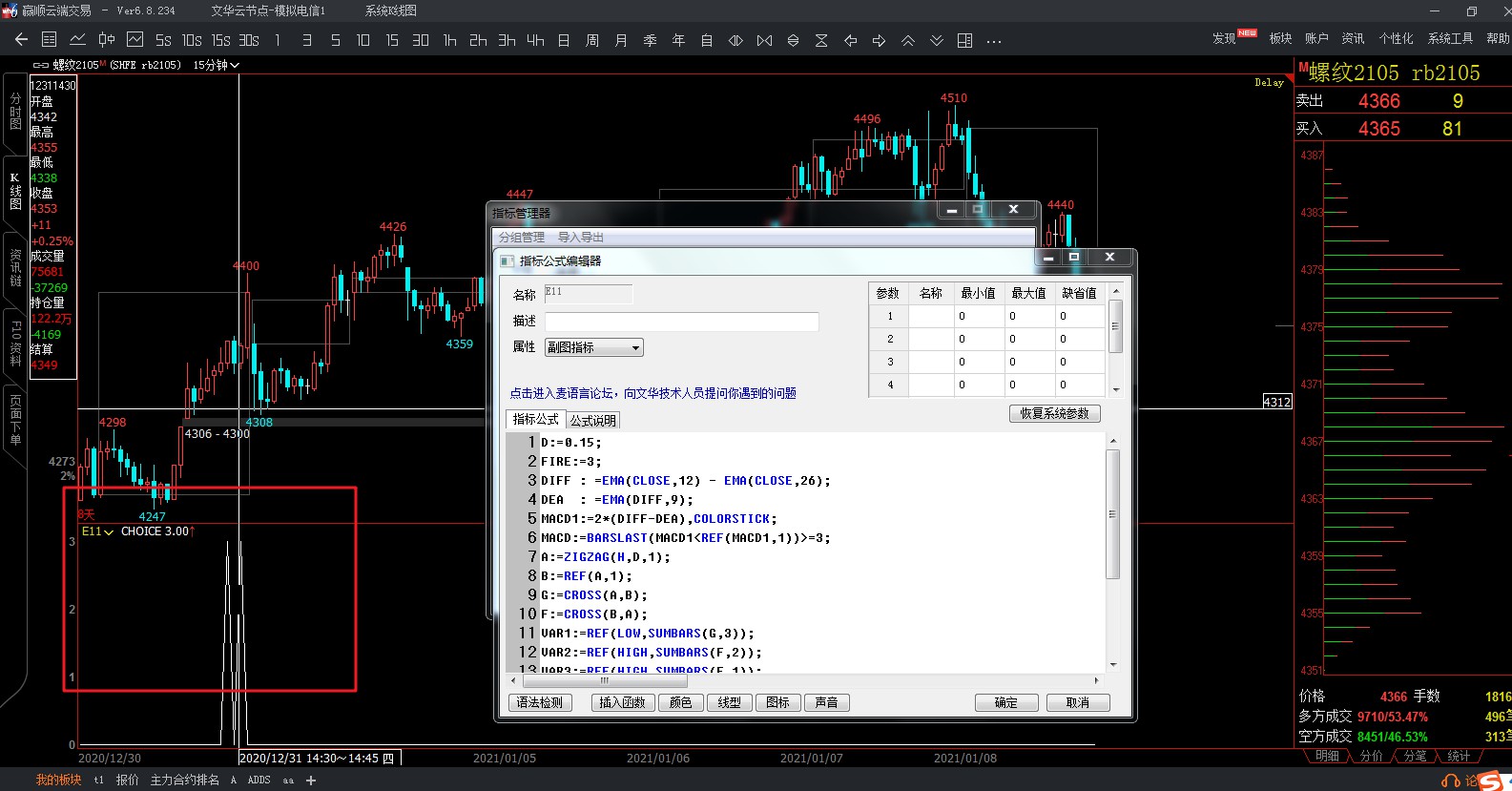
Task: Open the toolbar's three-dot more options
Action: [x=994, y=41]
